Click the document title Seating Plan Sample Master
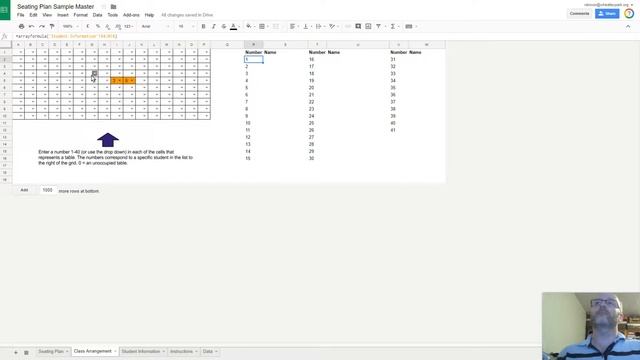 (56, 7)
